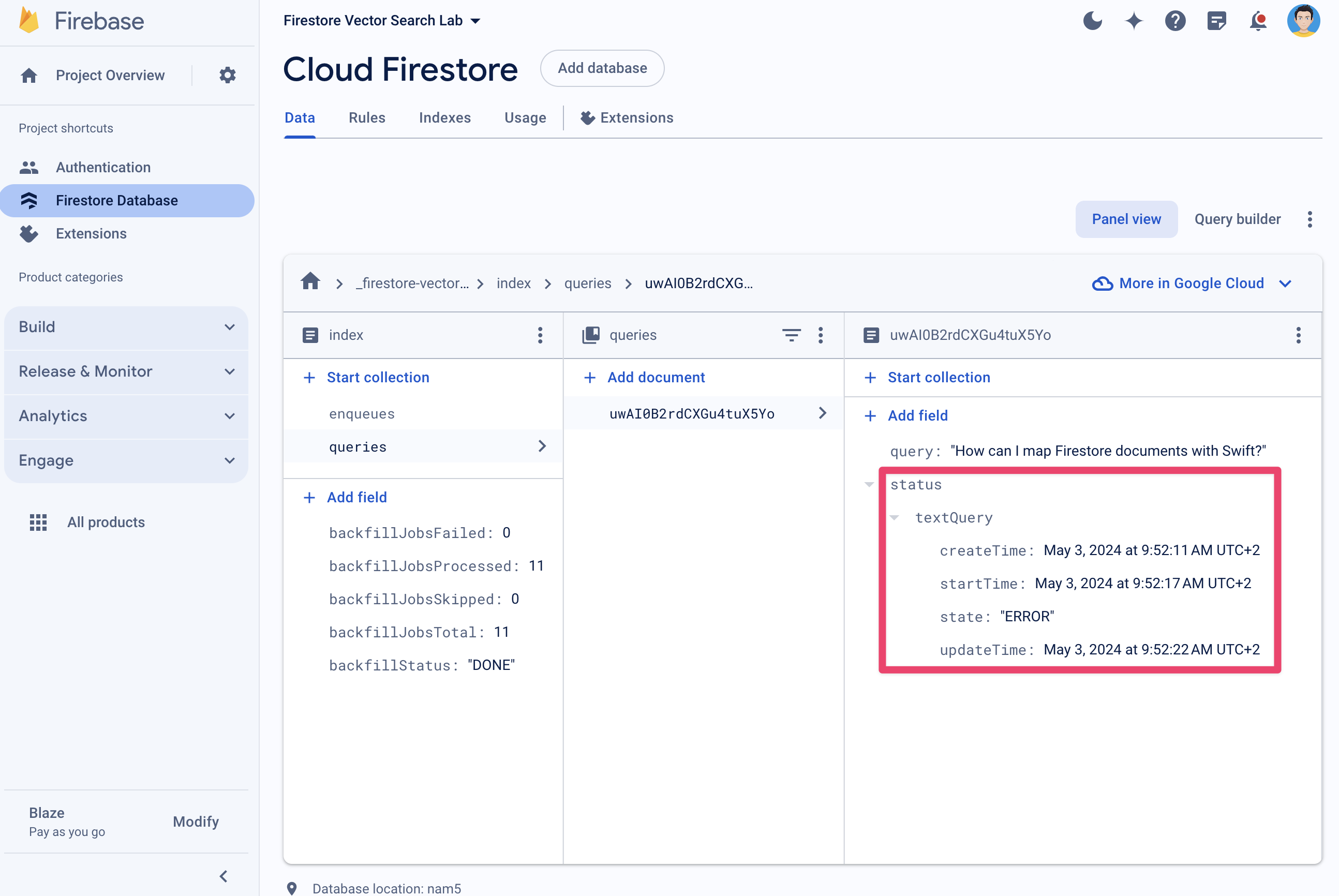This screenshot has height=896, width=1339.
Task: Select the Indexes tab
Action: click(x=444, y=117)
